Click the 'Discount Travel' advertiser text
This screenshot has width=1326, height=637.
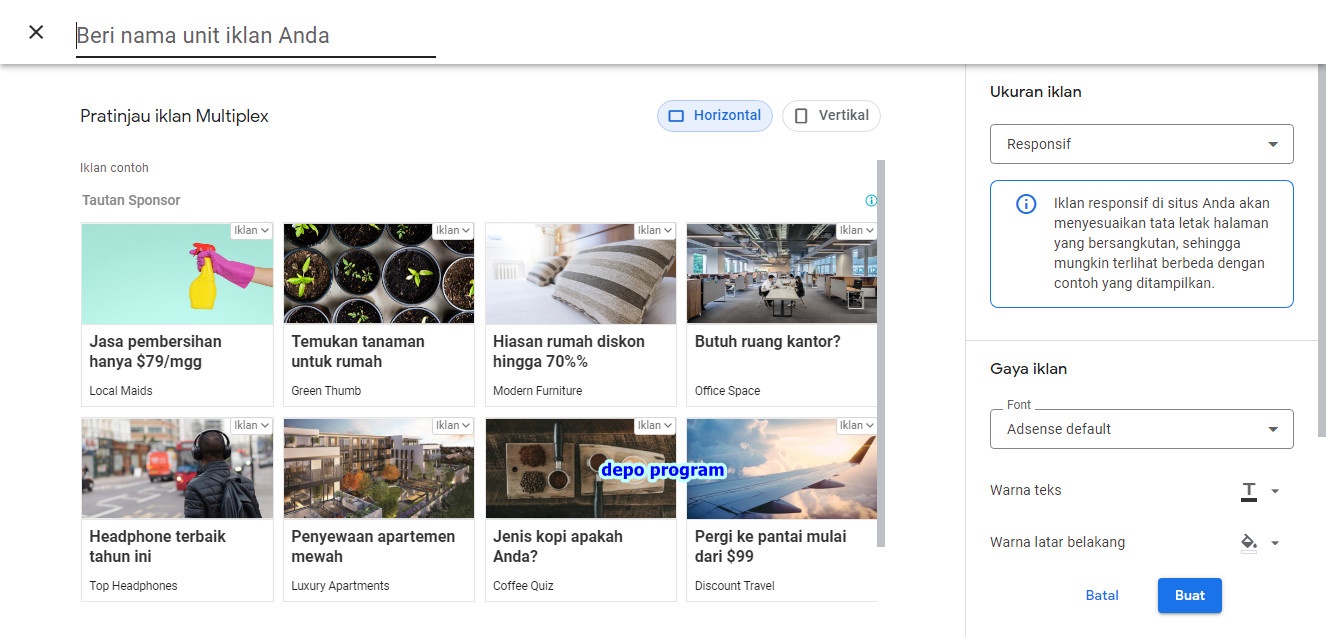735,586
